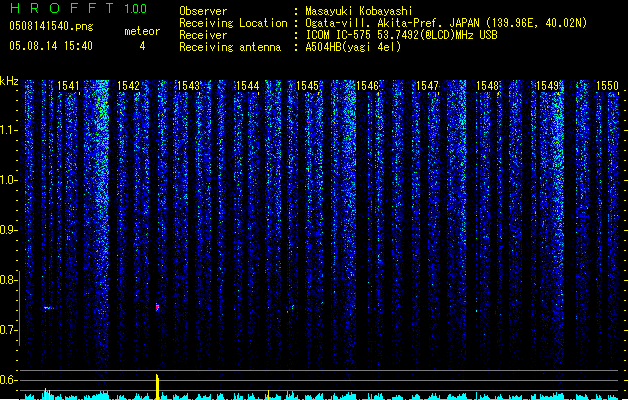Click the short yellow spike before 1541

(x=47, y=394)
